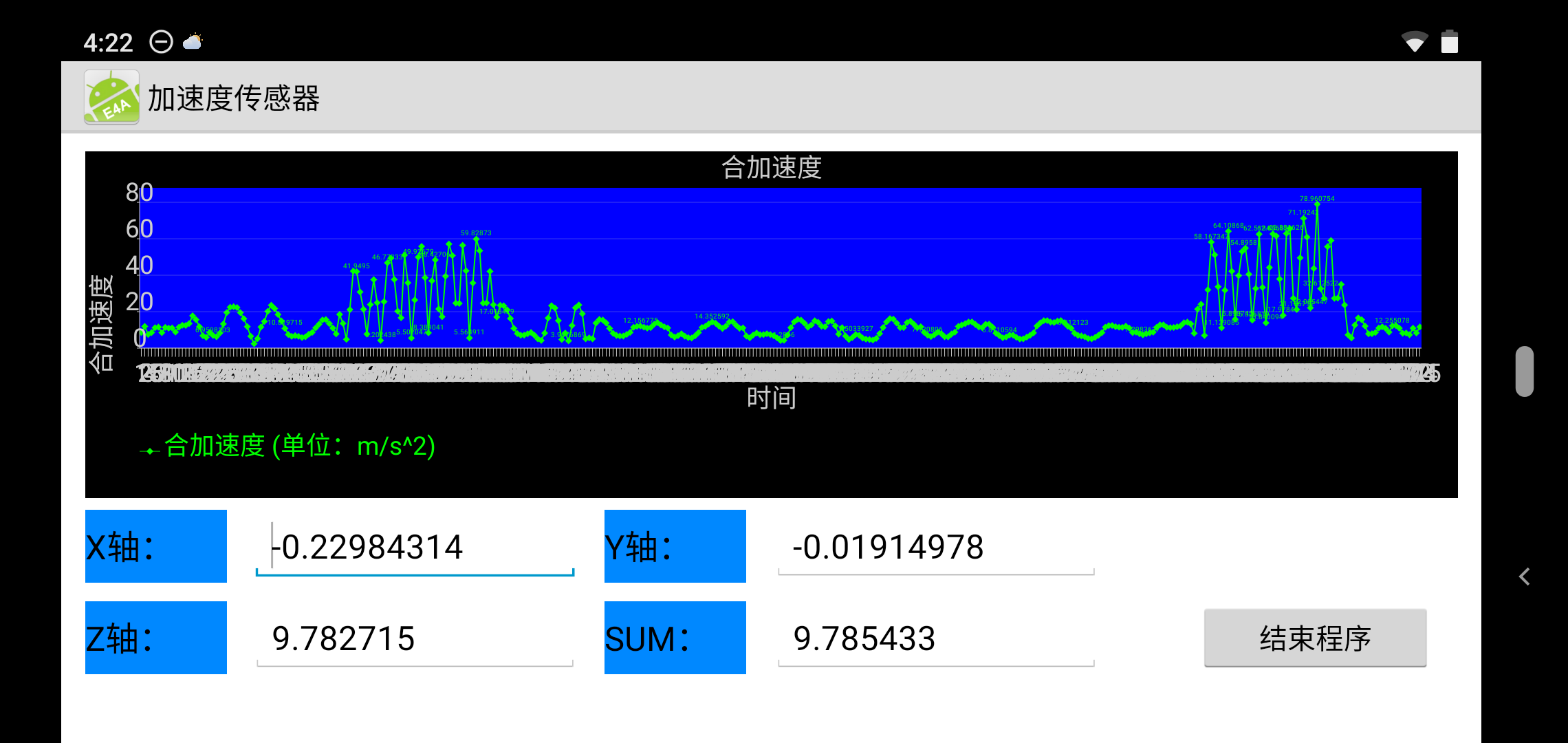
Task: Click the 加速度传感器 app title
Action: 234,98
